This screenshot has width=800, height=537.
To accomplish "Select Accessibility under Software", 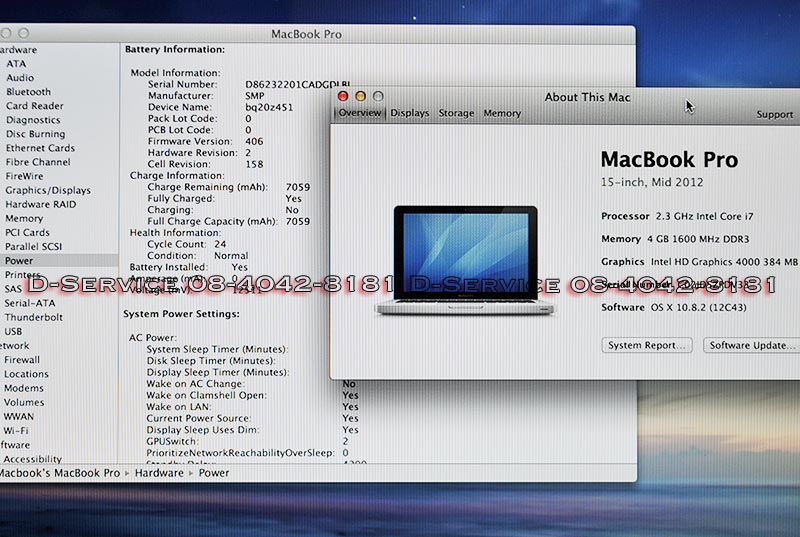I will tap(33, 459).
